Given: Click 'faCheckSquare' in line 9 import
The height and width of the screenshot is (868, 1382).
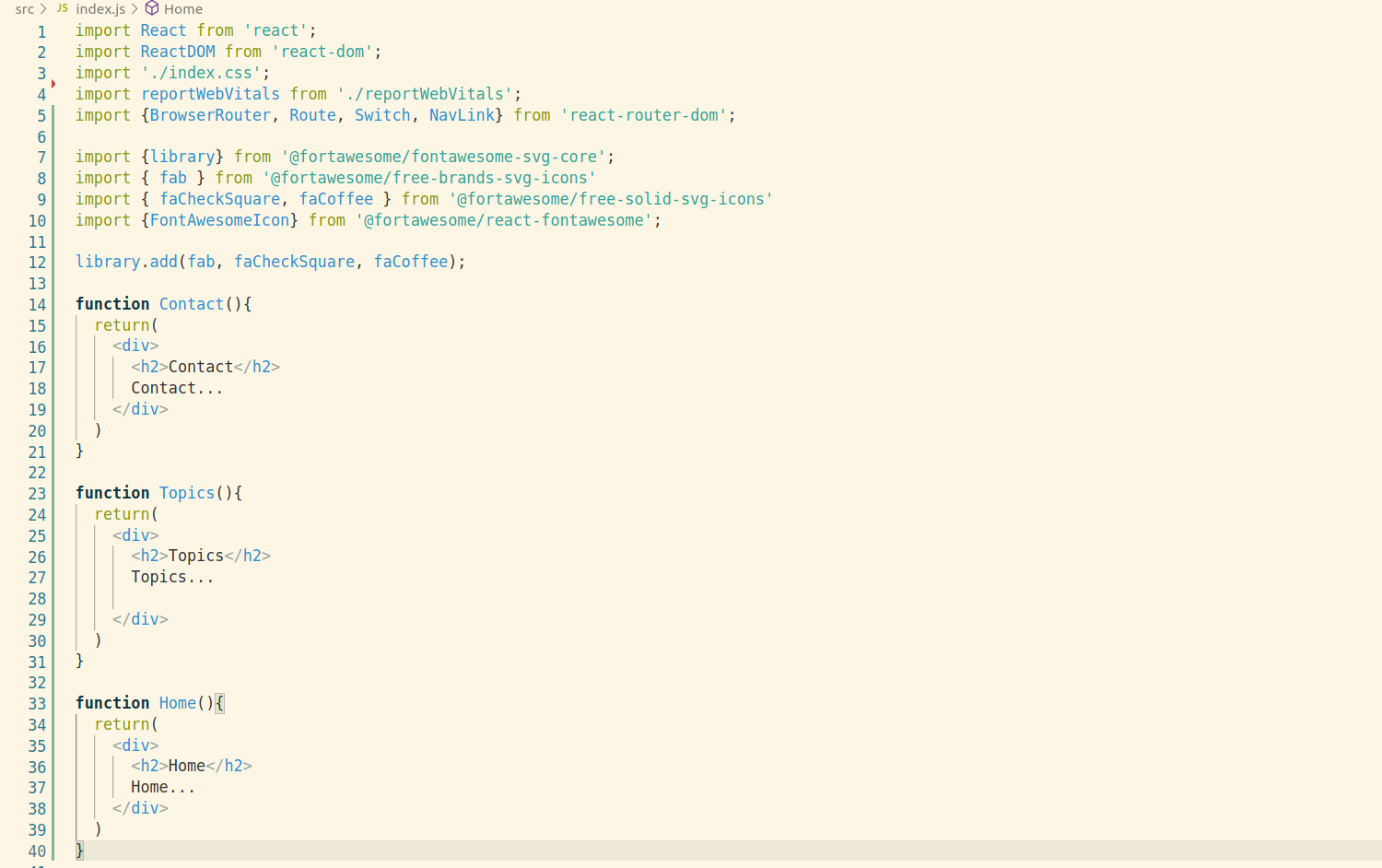Looking at the screenshot, I should click(220, 199).
